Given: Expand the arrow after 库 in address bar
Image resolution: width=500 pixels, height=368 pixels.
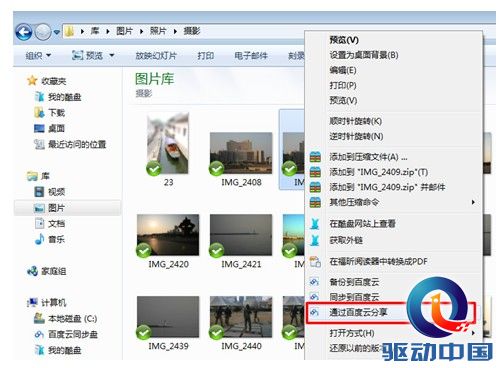Looking at the screenshot, I should 108,31.
